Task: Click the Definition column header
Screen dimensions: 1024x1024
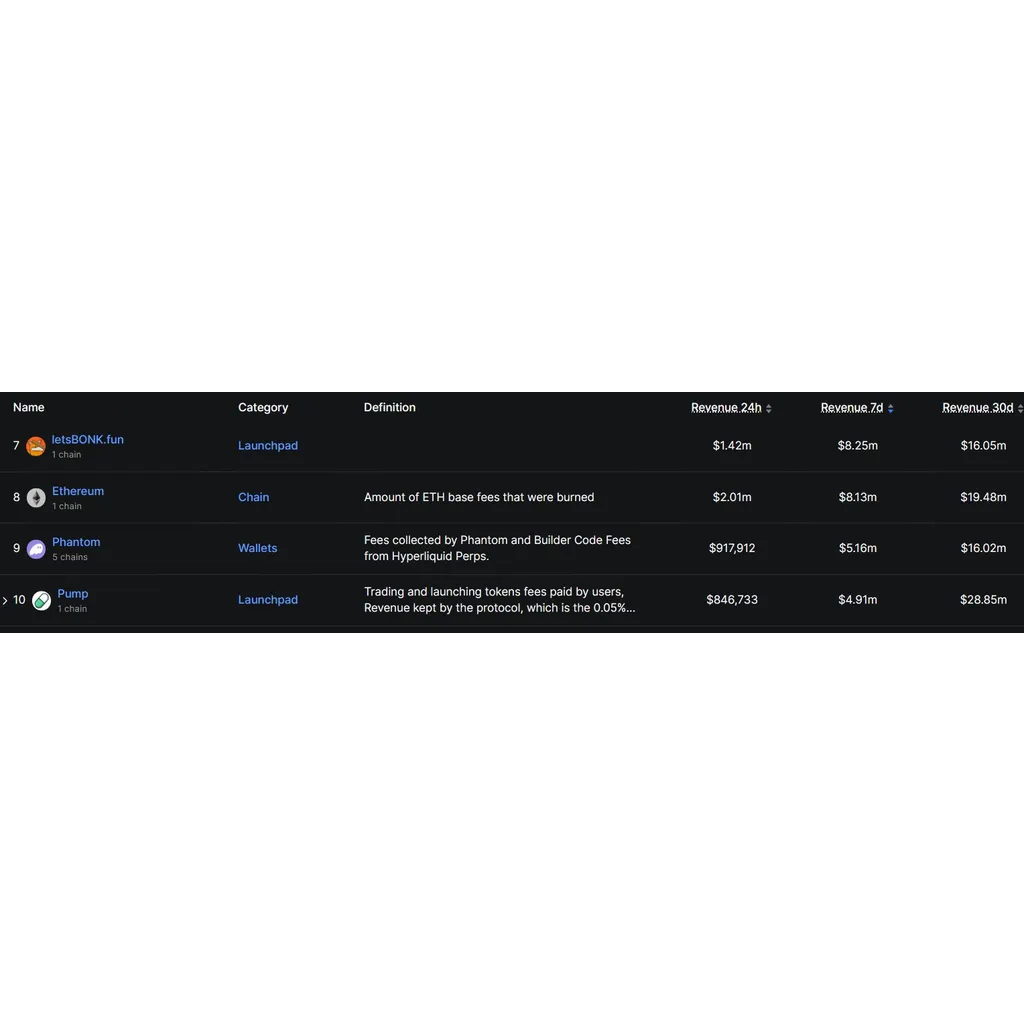Action: pyautogui.click(x=389, y=408)
